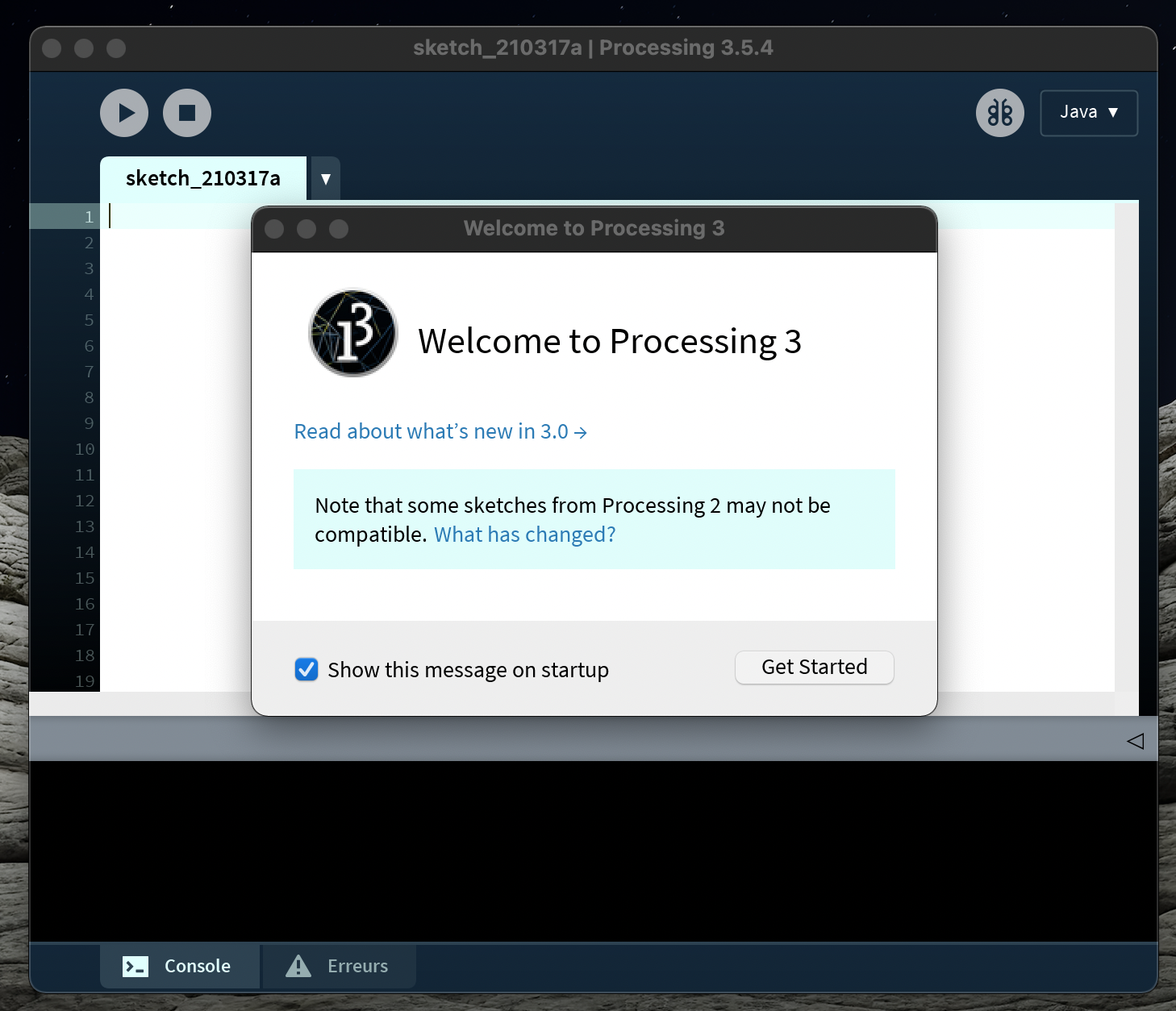The height and width of the screenshot is (1011, 1176).
Task: Click in the black console output area
Action: coord(593,851)
